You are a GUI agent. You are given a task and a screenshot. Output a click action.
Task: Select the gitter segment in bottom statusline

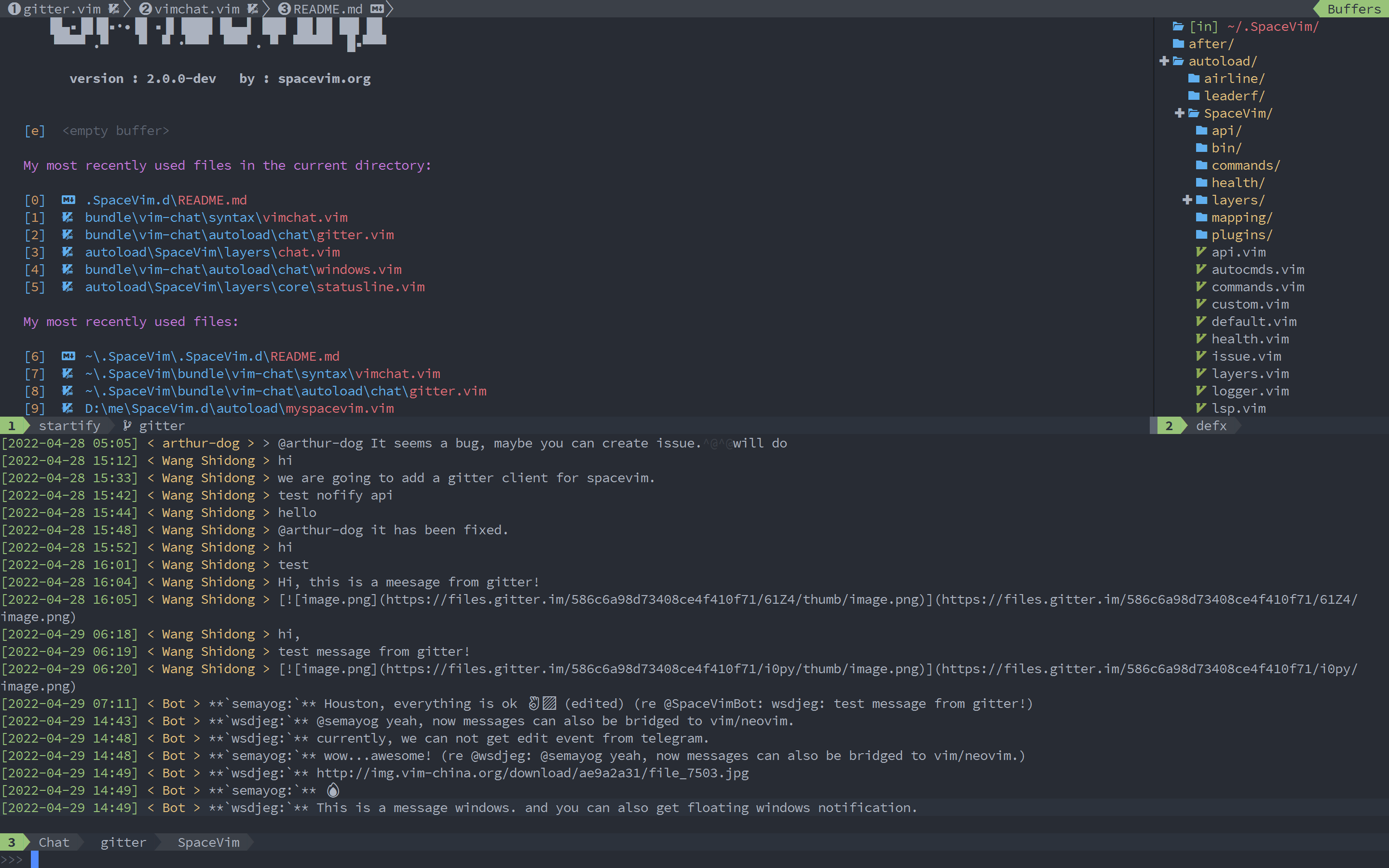click(x=123, y=843)
